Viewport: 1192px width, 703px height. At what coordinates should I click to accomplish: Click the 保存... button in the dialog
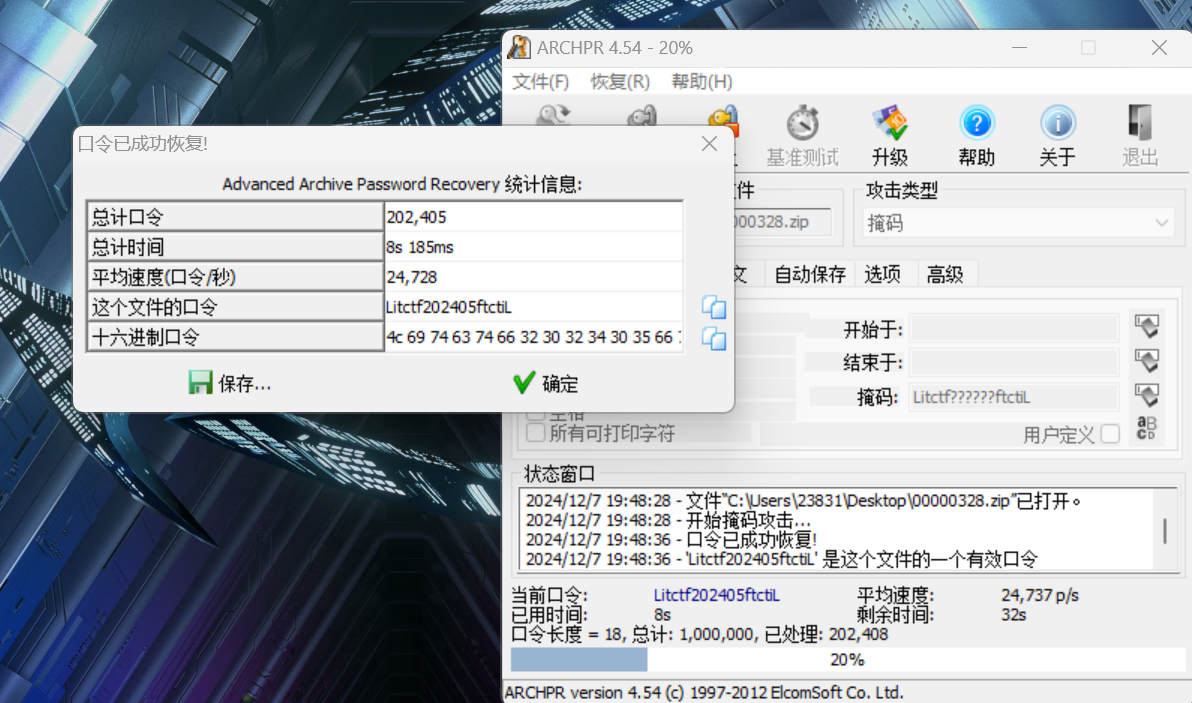pos(230,383)
